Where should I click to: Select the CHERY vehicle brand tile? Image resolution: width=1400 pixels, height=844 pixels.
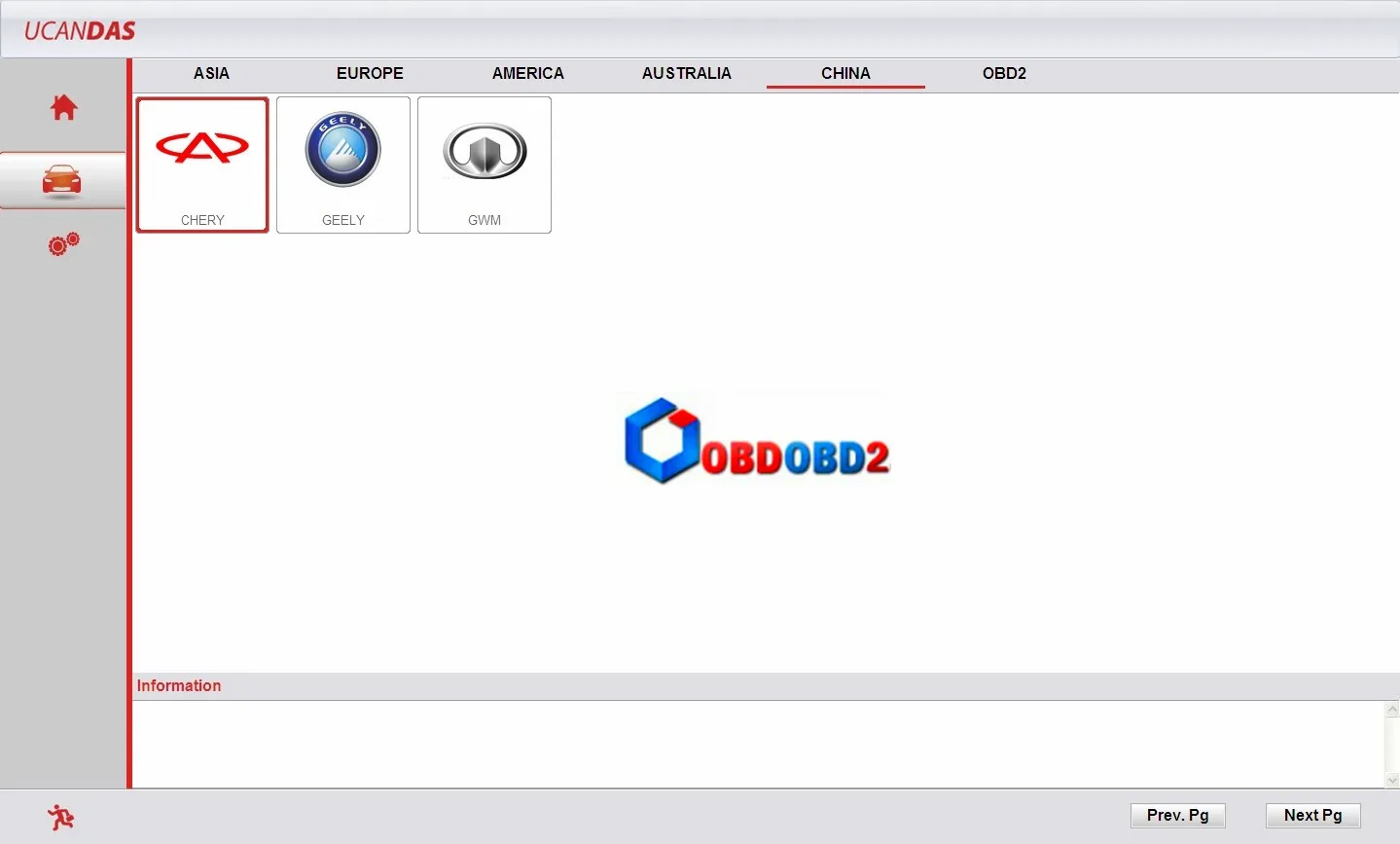[202, 165]
